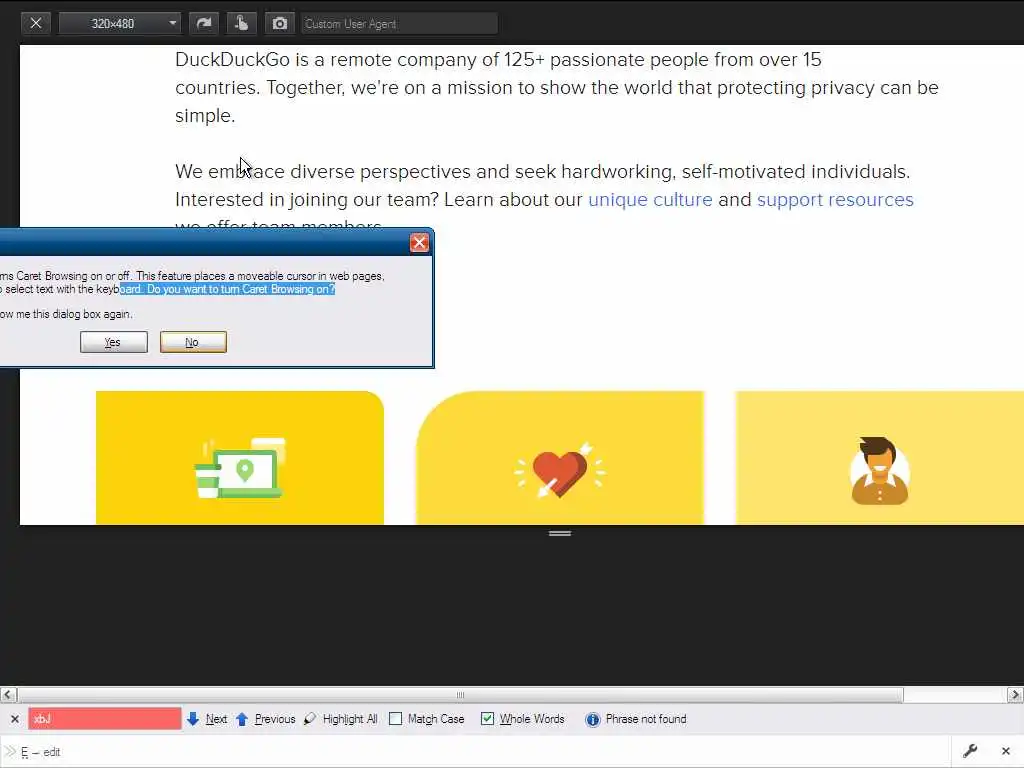Focus the Custom User Agent field
This screenshot has width=1024, height=768.
tap(399, 24)
